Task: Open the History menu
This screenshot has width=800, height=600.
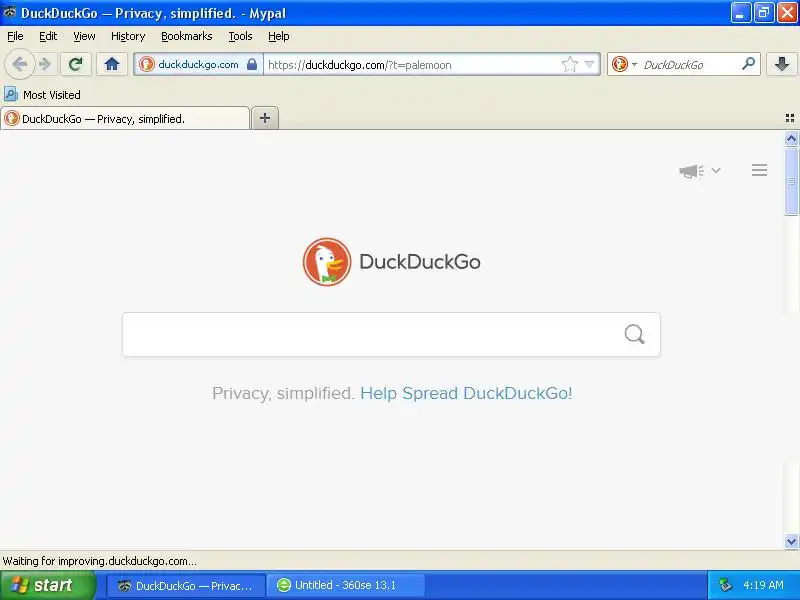Action: [128, 36]
